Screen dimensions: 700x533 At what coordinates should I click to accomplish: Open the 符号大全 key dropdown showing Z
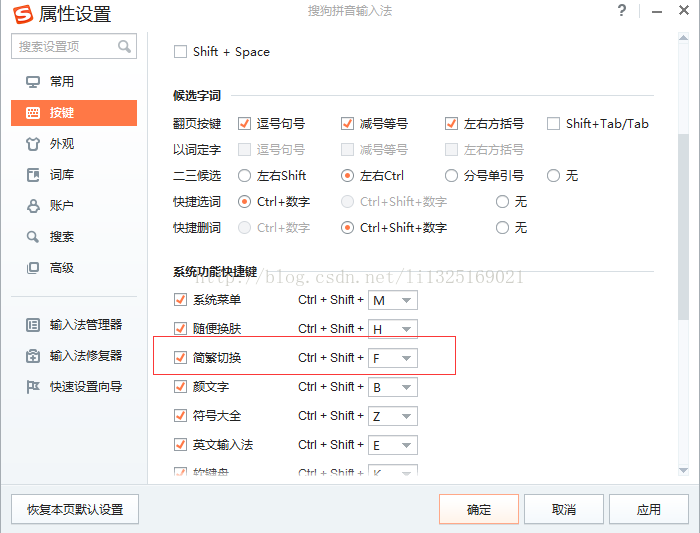[393, 416]
